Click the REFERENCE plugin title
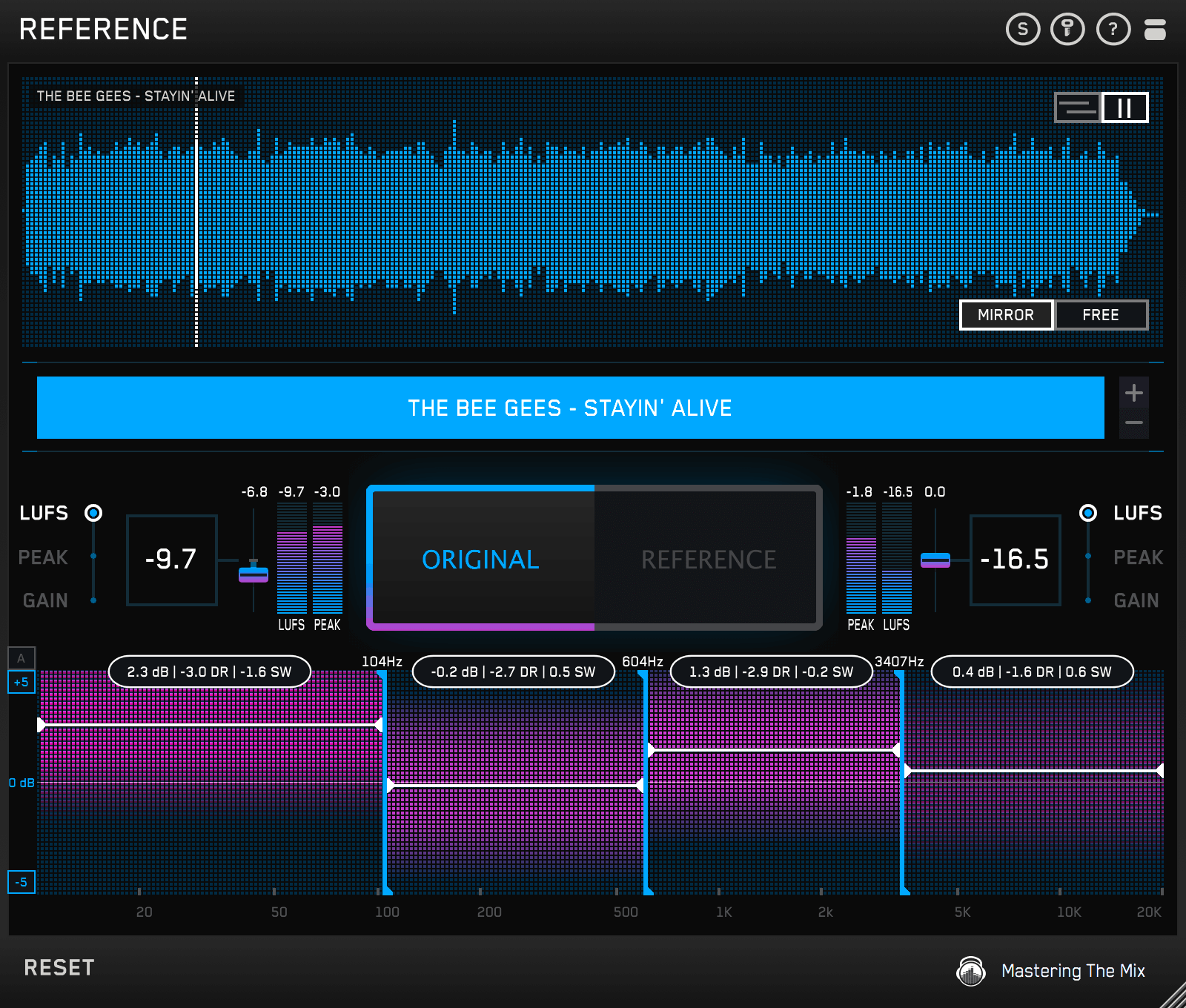 point(103,30)
